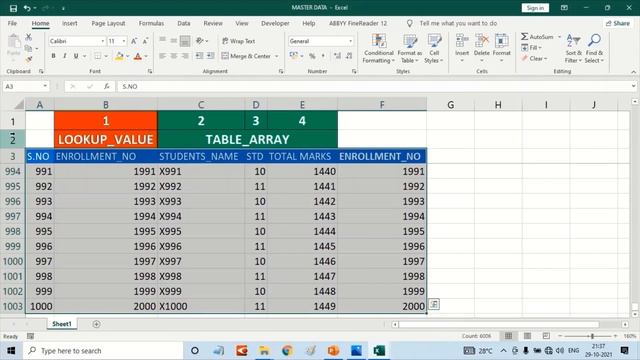The image size is (640, 360).
Task: Open Find & Select
Action: click(x=594, y=49)
